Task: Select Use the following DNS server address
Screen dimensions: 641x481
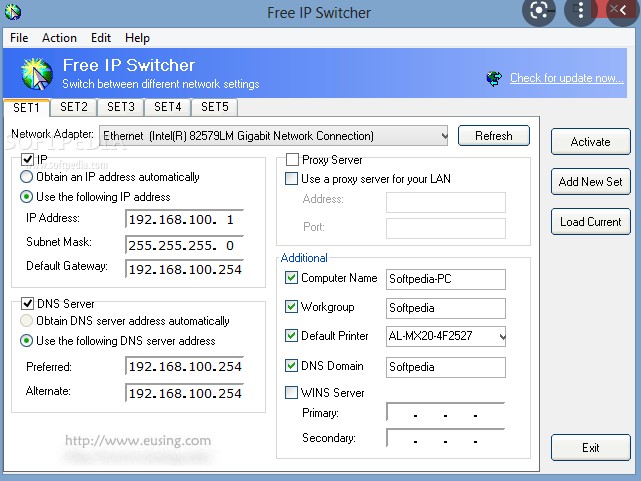Action: coord(26,341)
